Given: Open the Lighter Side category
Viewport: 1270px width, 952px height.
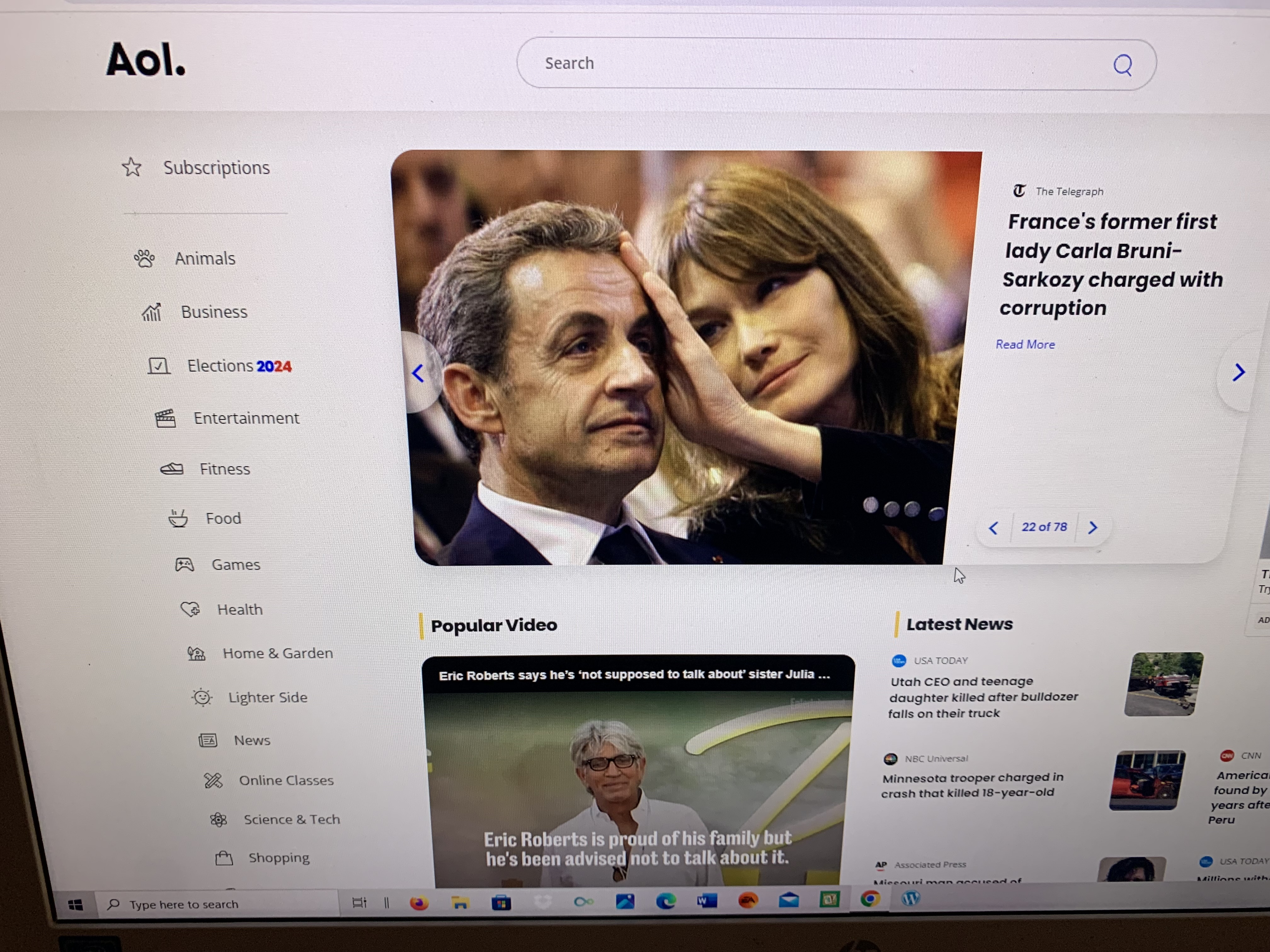Looking at the screenshot, I should pyautogui.click(x=268, y=697).
